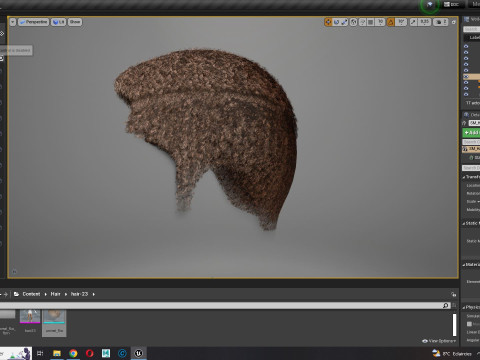Toggle the Content Browser lock icon

(x=454, y=294)
